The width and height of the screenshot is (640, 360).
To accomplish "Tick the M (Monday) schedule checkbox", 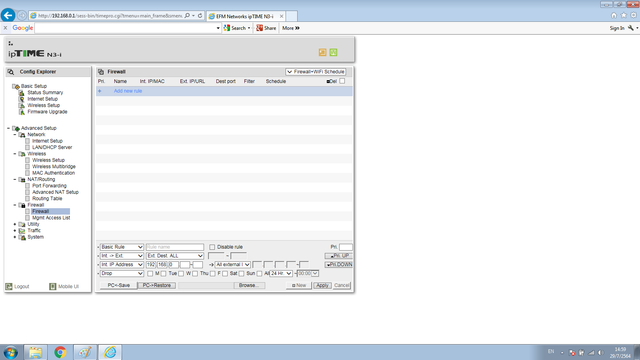I will click(x=150, y=273).
